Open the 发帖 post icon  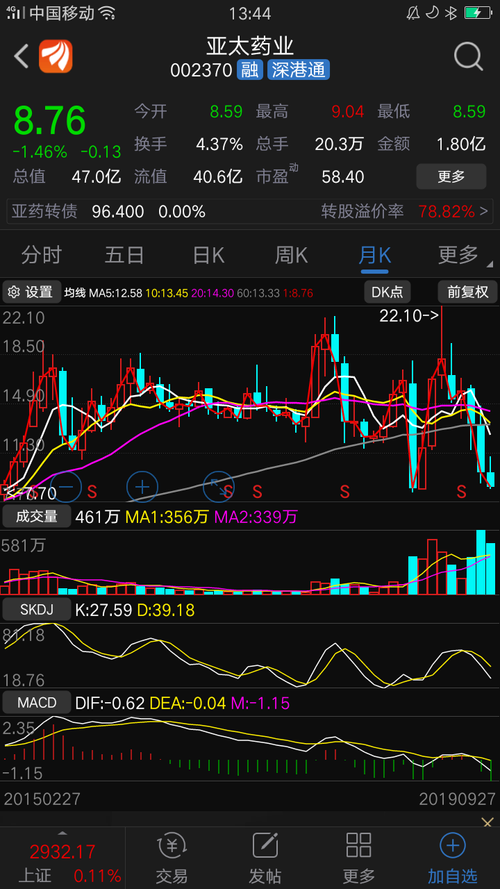point(265,858)
